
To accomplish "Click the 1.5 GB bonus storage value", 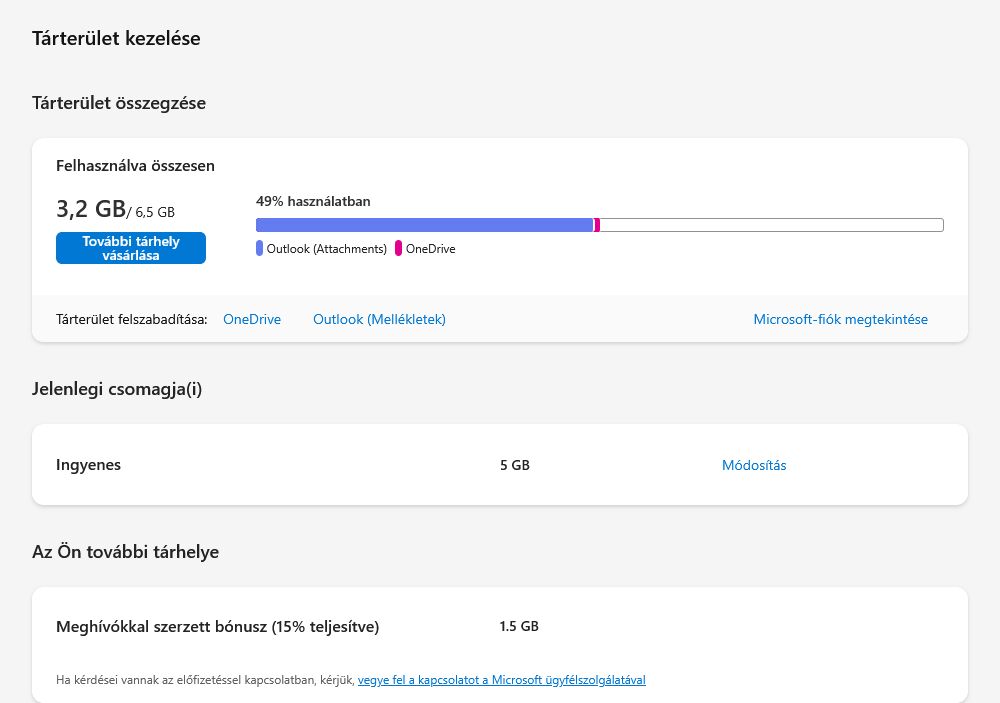I will [x=519, y=627].
